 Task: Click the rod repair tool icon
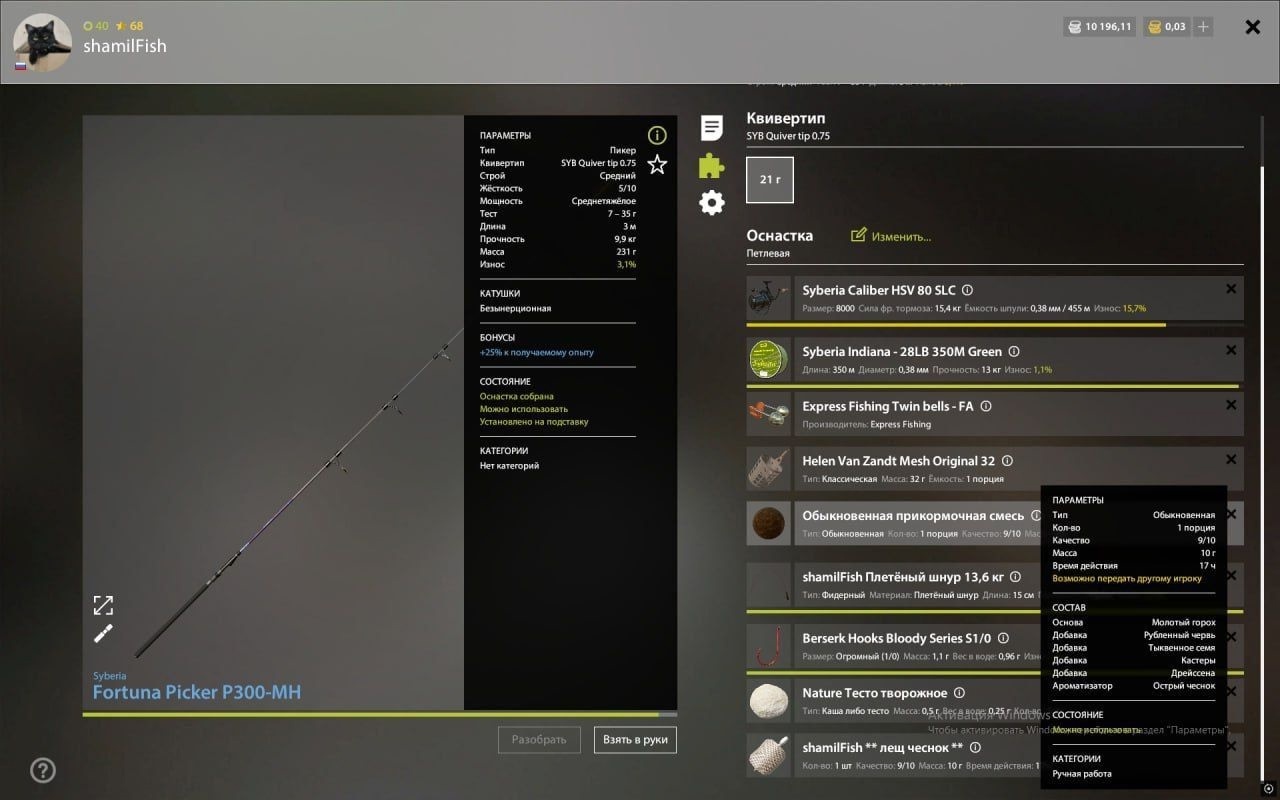[x=103, y=633]
